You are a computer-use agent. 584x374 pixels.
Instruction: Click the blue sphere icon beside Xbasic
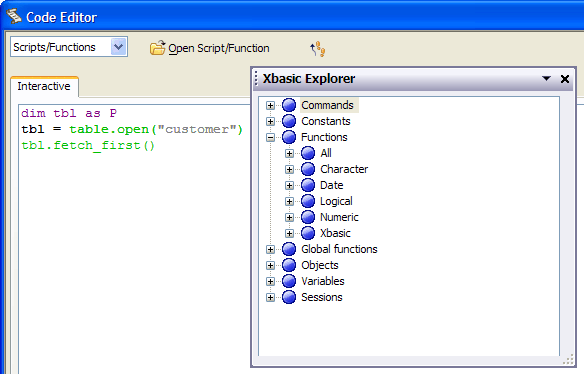(308, 233)
